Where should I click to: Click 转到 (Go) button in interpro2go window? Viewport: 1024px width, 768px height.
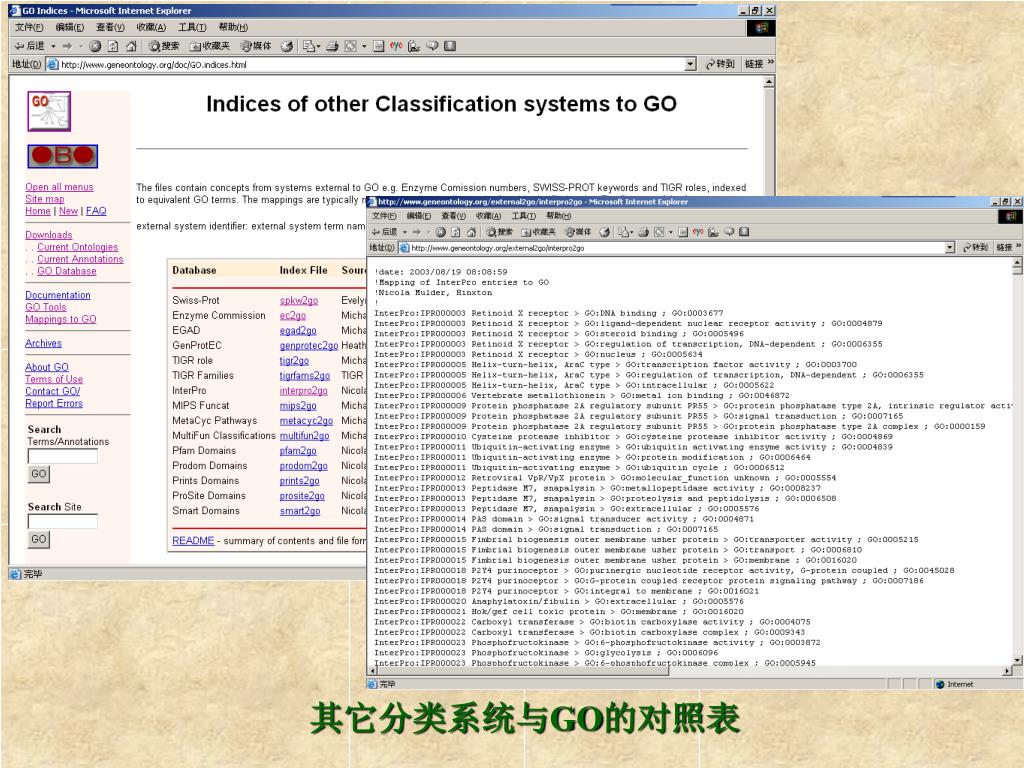[x=976, y=248]
